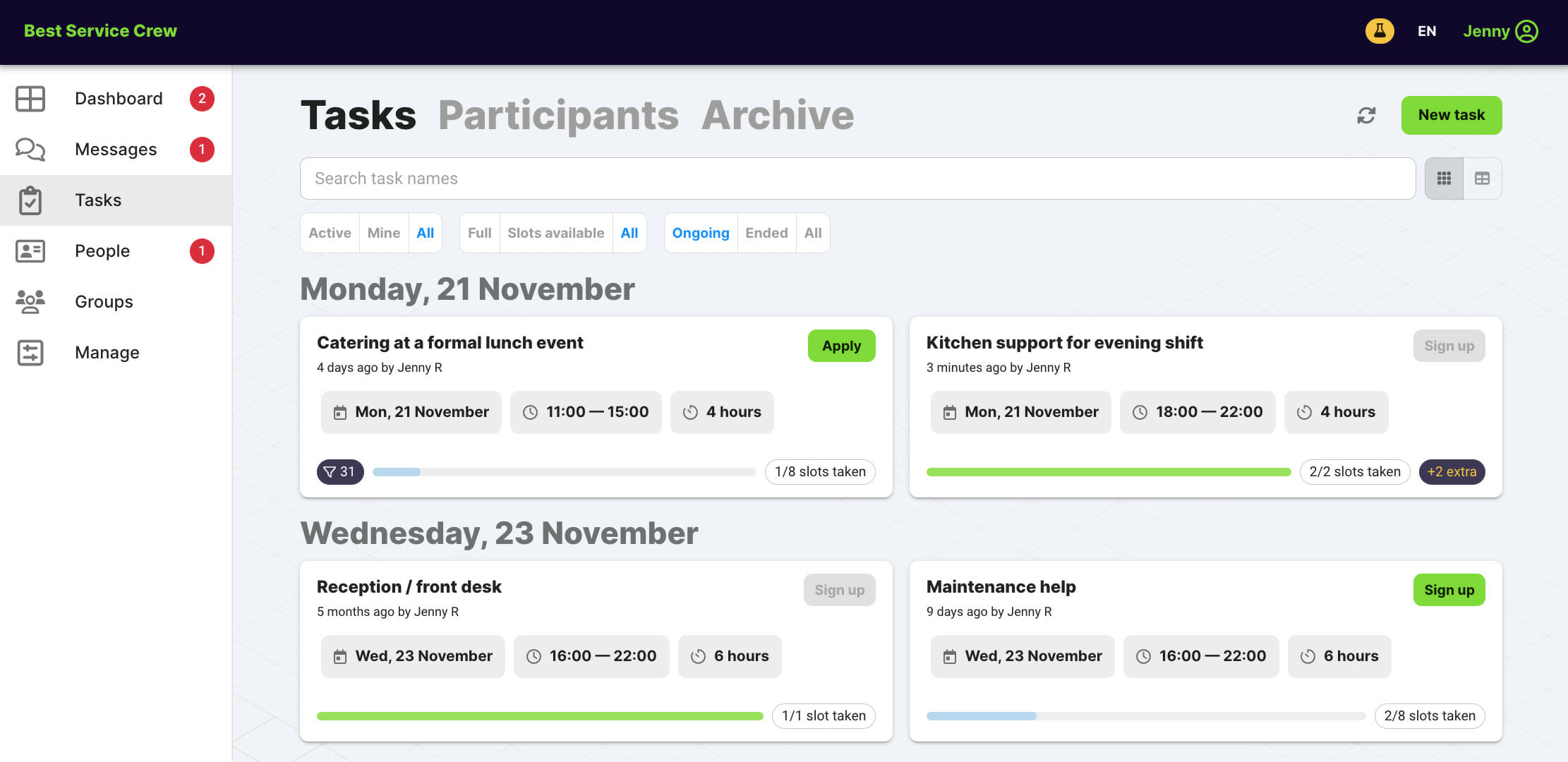The height and width of the screenshot is (762, 1568).
Task: Switch to the Participants tab
Action: pyautogui.click(x=558, y=115)
